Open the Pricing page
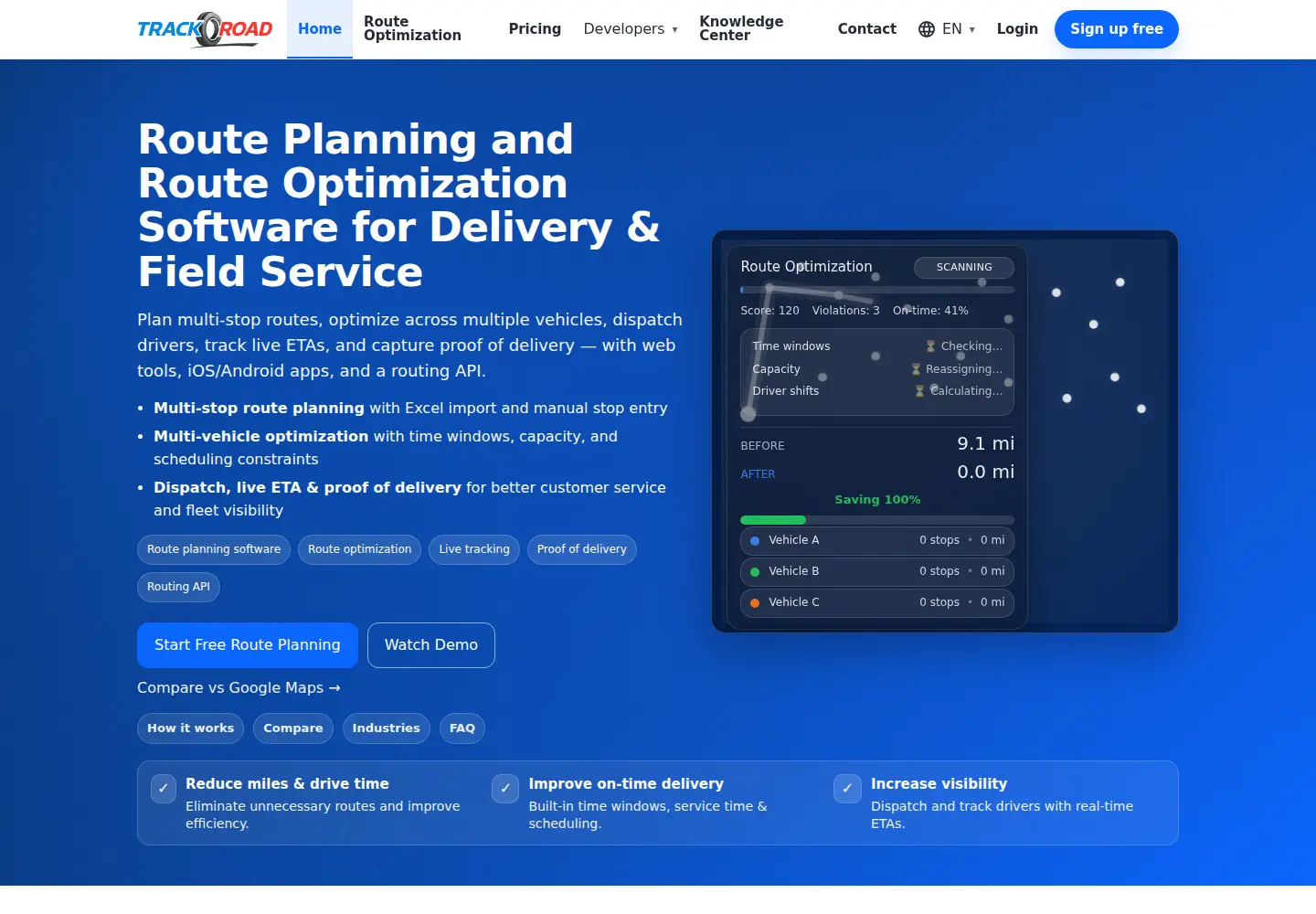Screen dimensions: 1316x914 coord(535,29)
